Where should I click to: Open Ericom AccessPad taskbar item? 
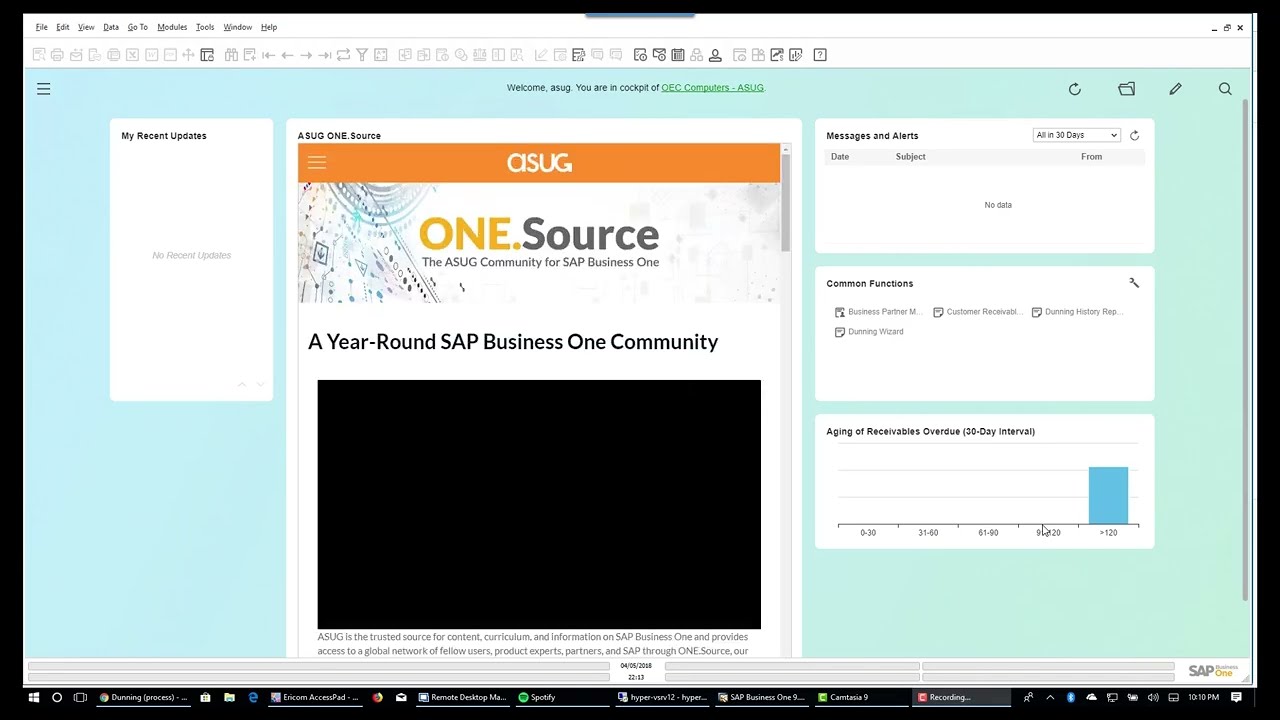314,697
